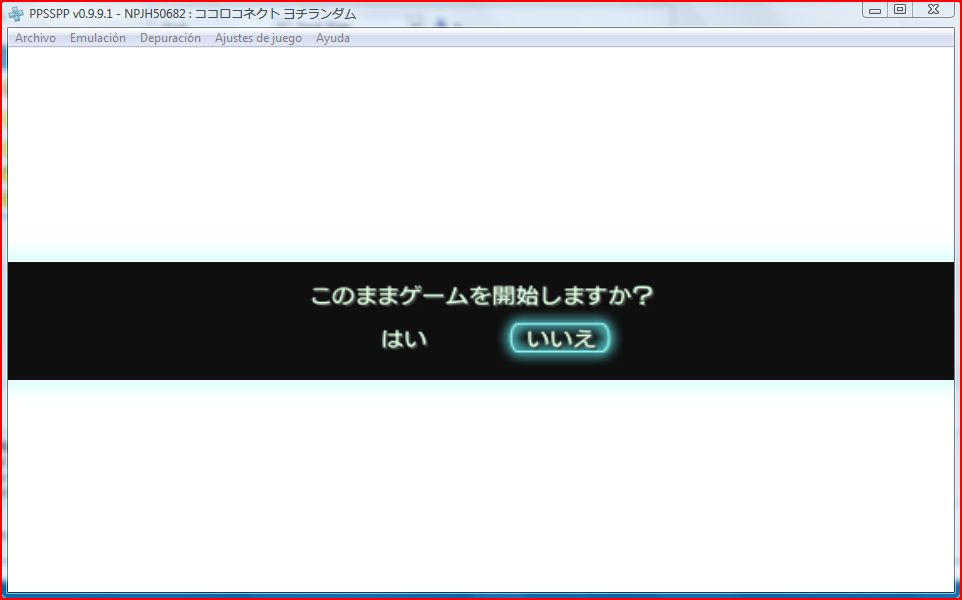Click black dialog band left of はい
This screenshot has height=600, width=962.
coord(180,330)
